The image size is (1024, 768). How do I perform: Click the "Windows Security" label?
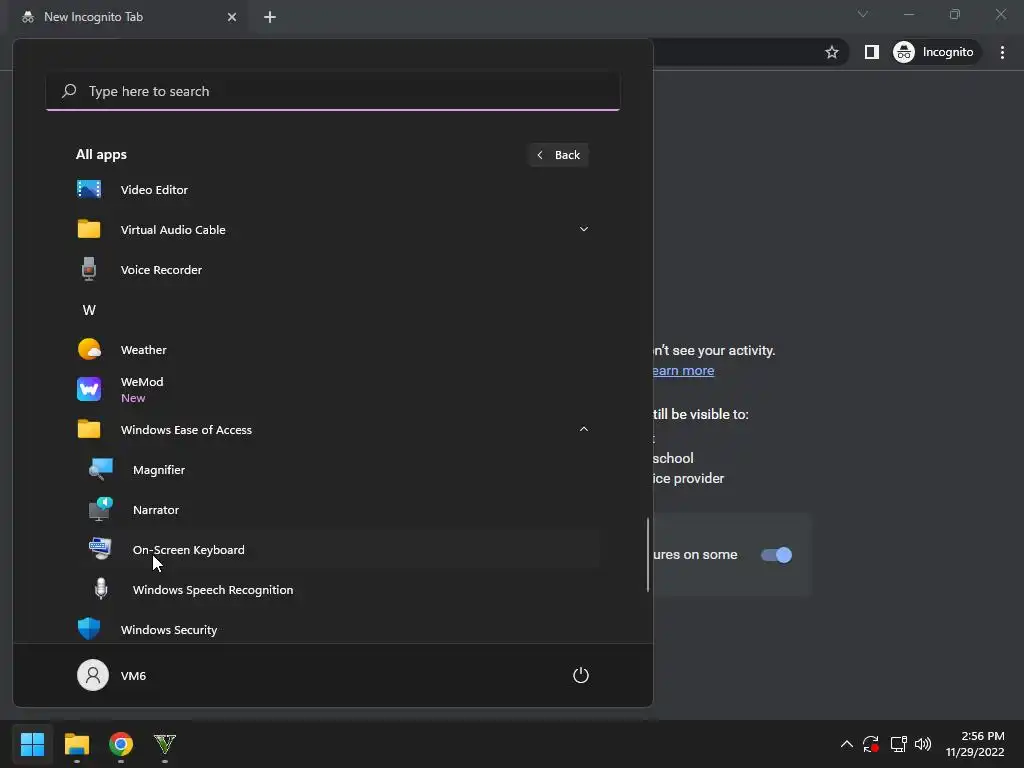point(168,630)
